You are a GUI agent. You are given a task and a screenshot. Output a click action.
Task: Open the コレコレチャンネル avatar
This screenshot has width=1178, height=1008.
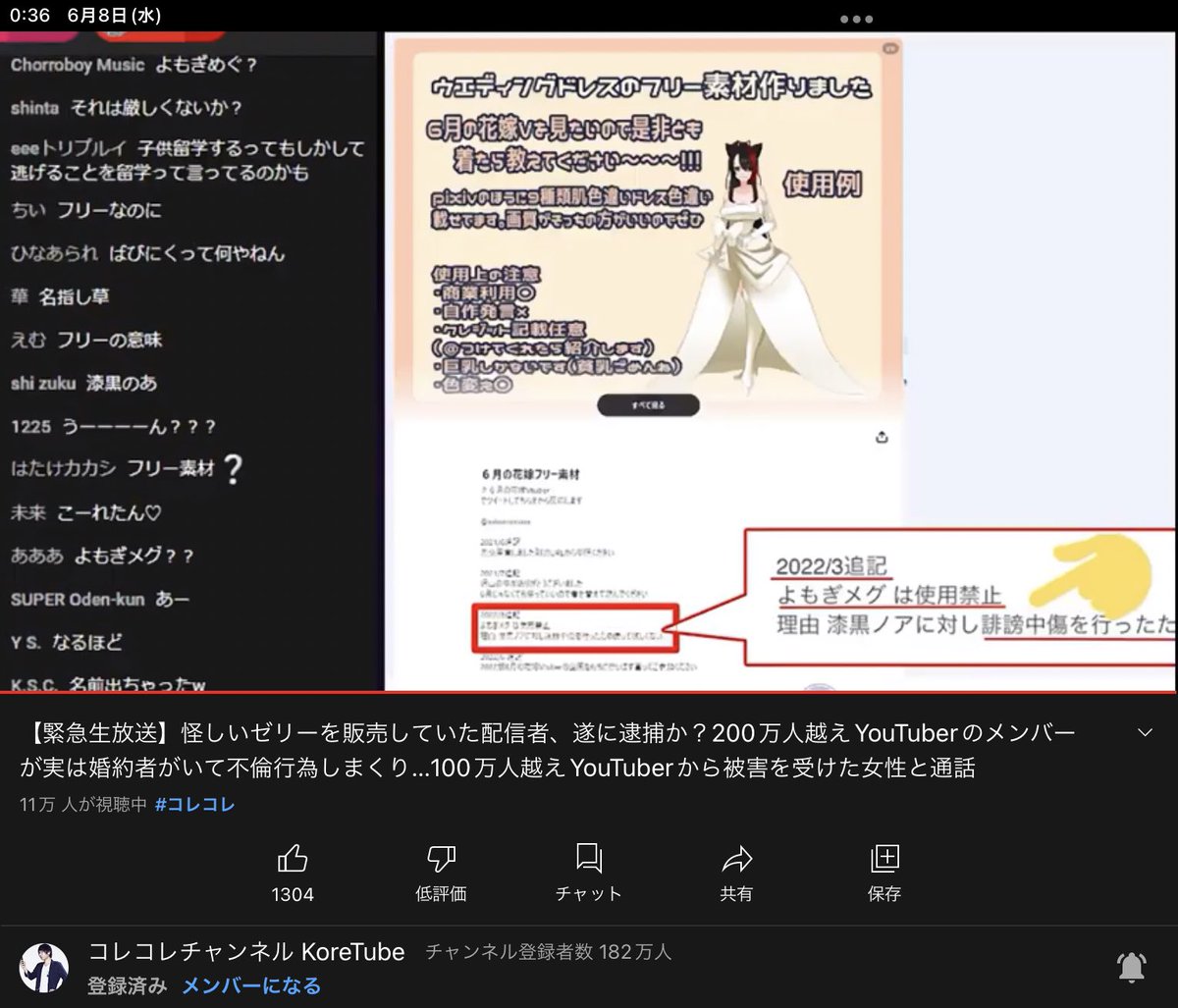tap(44, 968)
